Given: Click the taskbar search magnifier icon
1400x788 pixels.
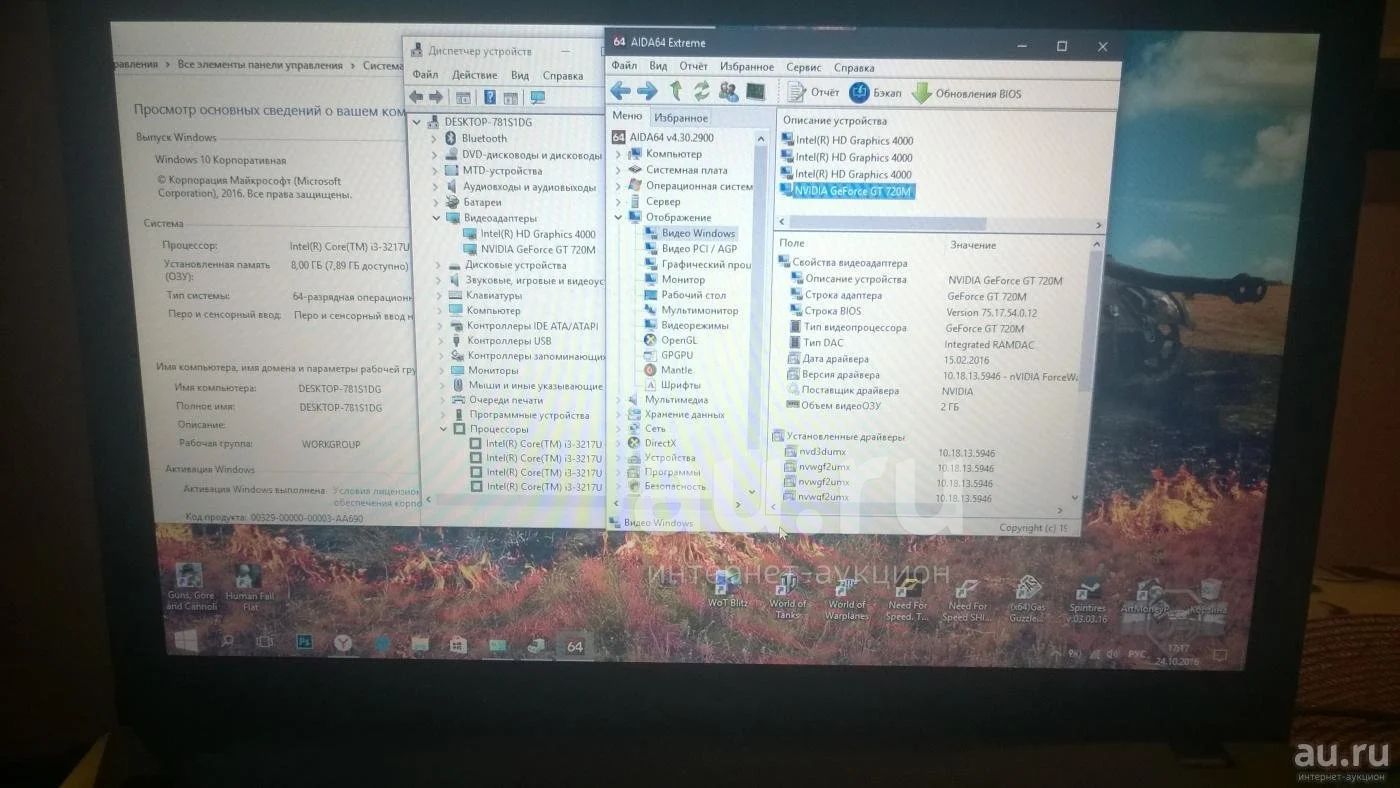Looking at the screenshot, I should tap(227, 641).
